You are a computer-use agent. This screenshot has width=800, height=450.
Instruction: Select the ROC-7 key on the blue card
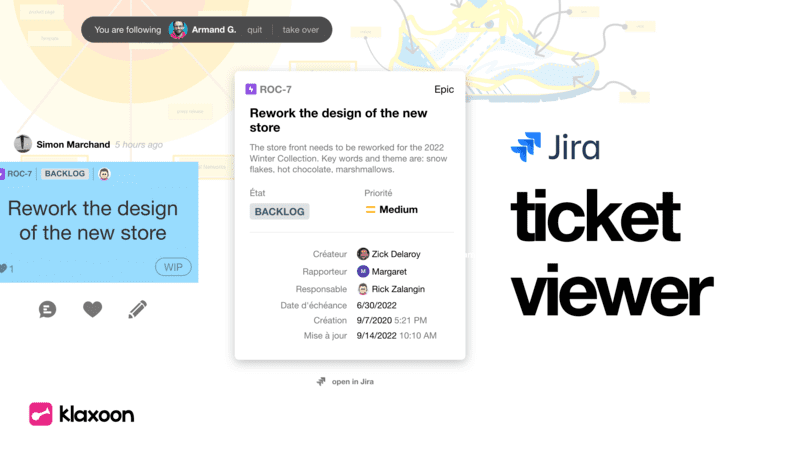(x=20, y=173)
